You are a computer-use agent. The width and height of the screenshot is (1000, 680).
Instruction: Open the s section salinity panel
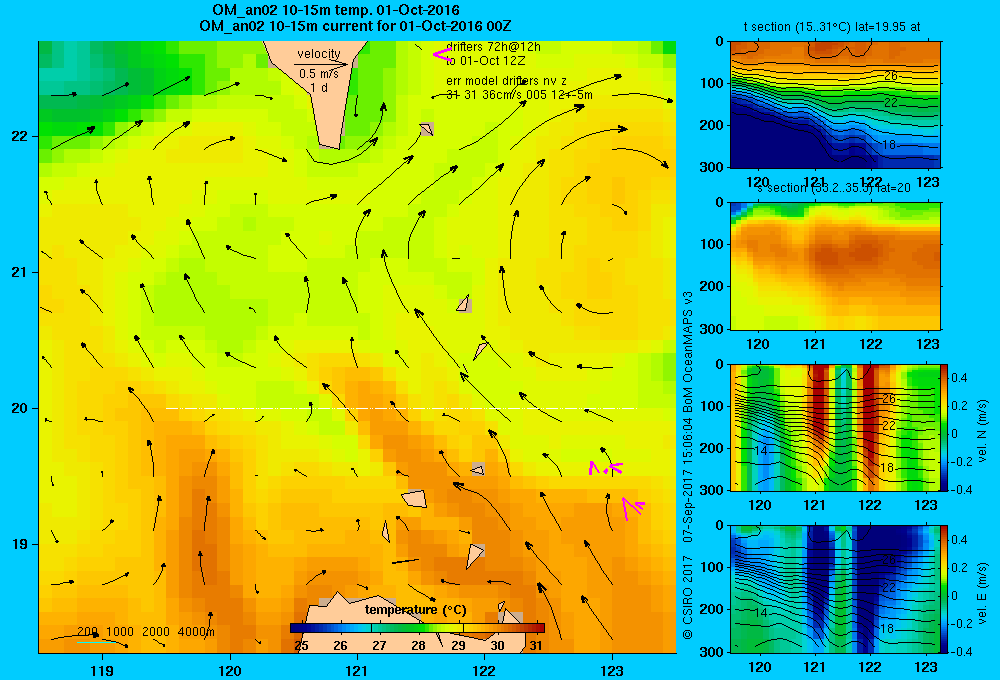(835, 266)
